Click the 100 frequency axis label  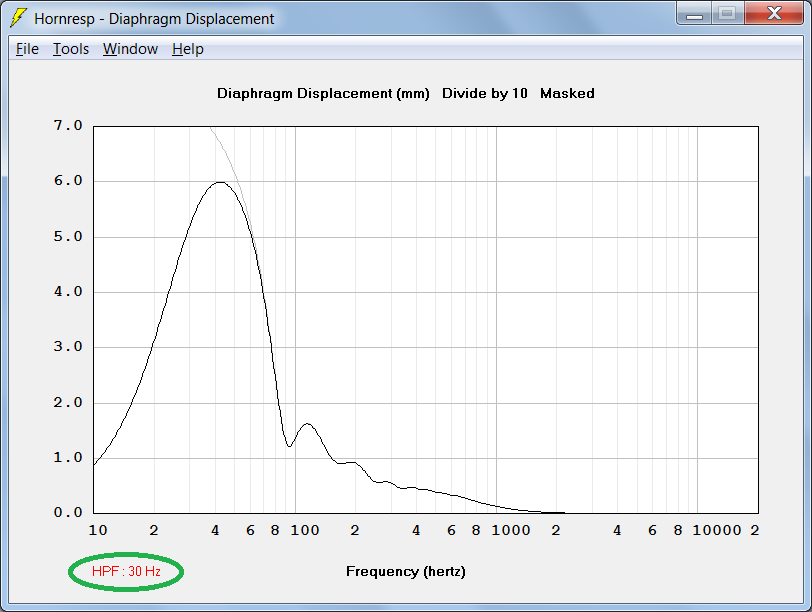click(x=304, y=530)
